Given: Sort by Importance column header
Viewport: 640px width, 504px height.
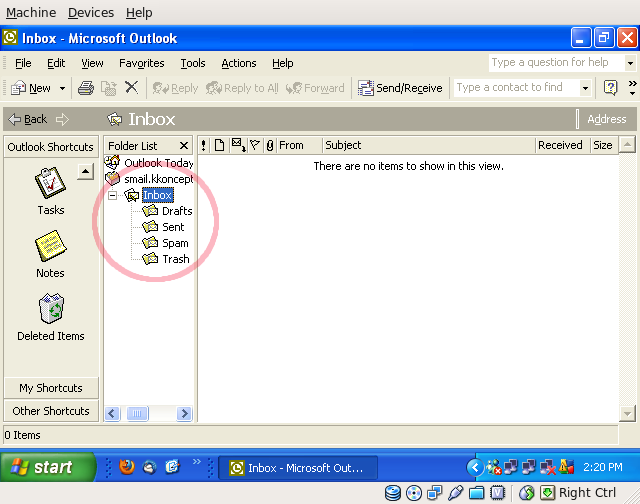Looking at the screenshot, I should [x=203, y=145].
